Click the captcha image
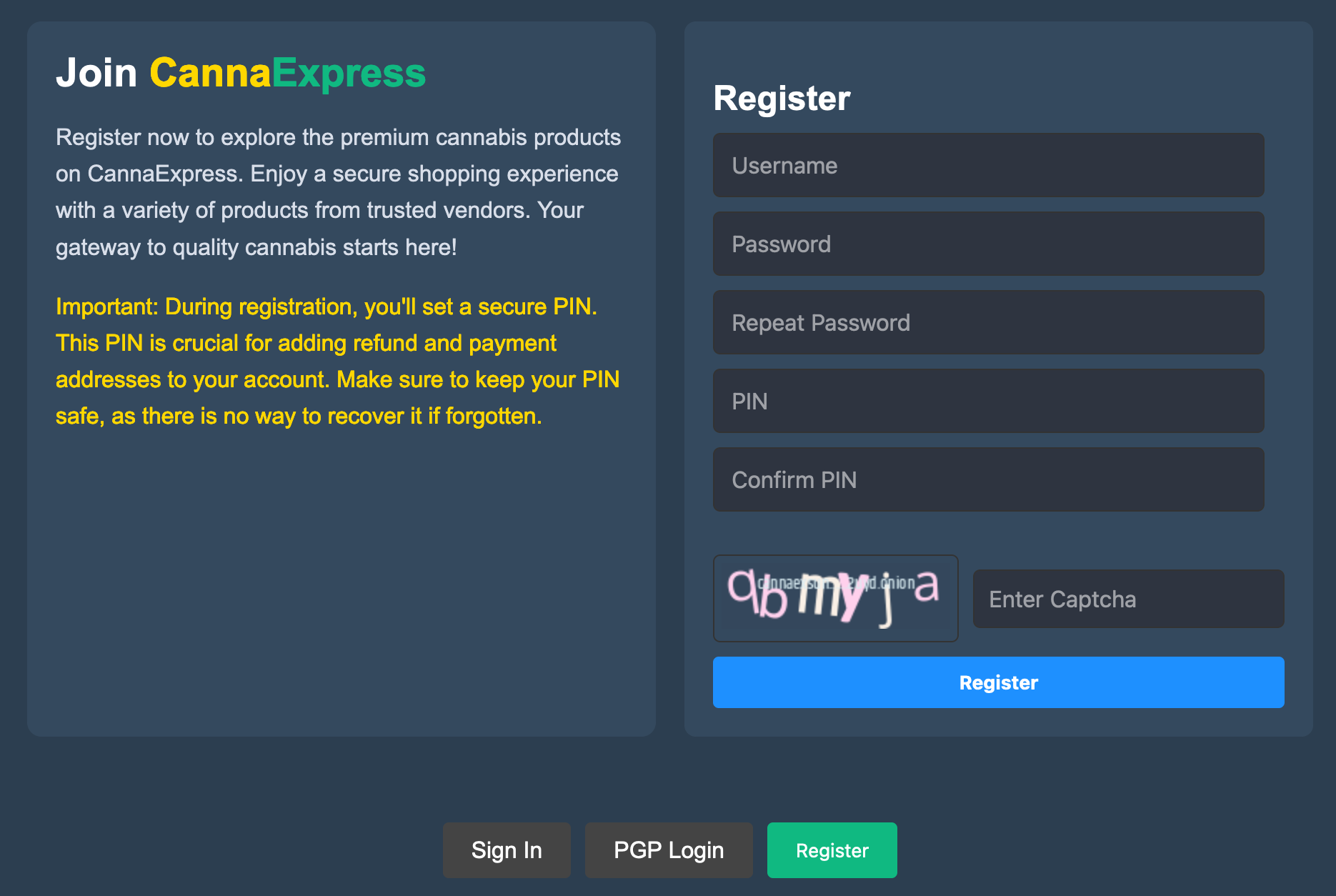The height and width of the screenshot is (896, 1336). click(835, 598)
